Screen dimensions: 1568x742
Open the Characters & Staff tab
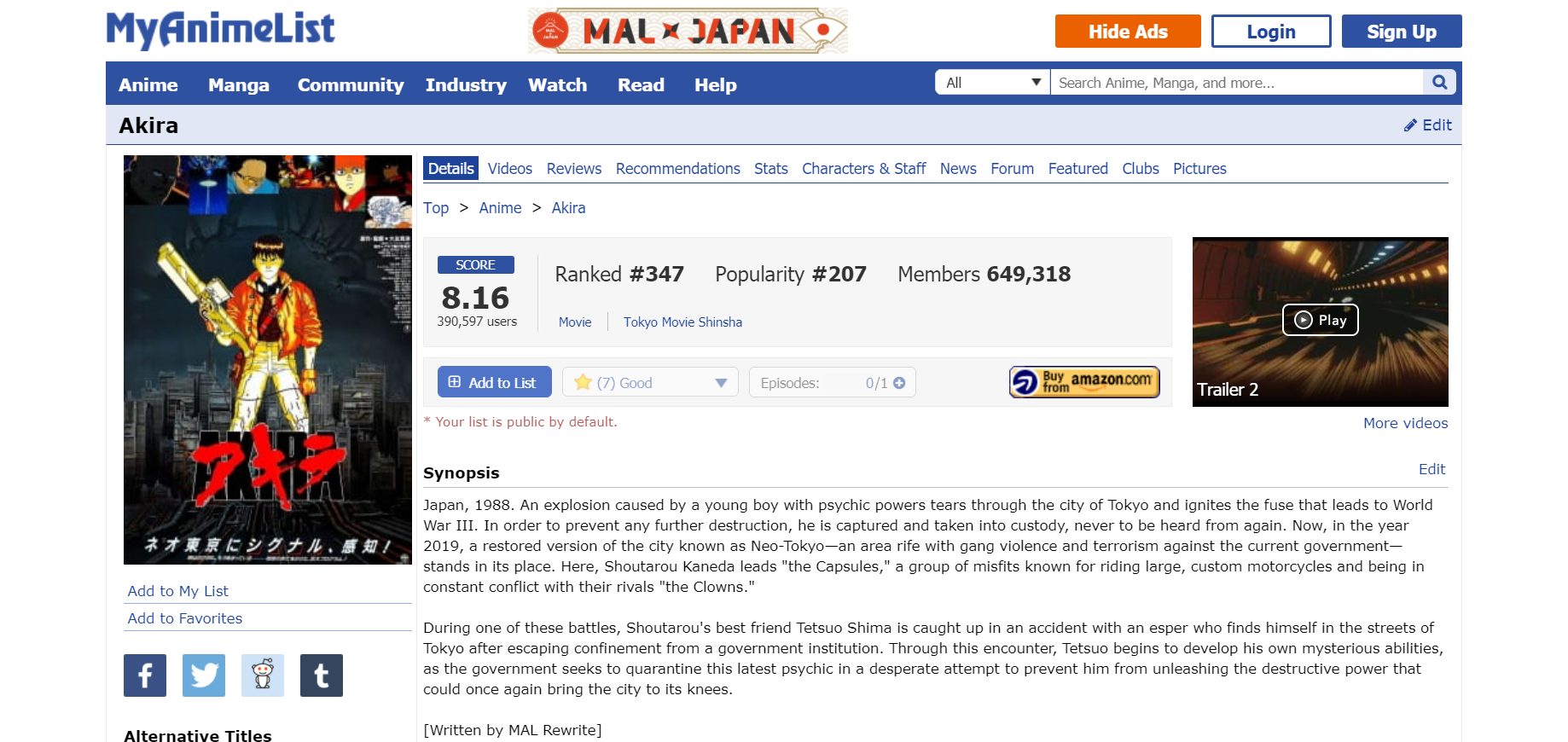863,169
